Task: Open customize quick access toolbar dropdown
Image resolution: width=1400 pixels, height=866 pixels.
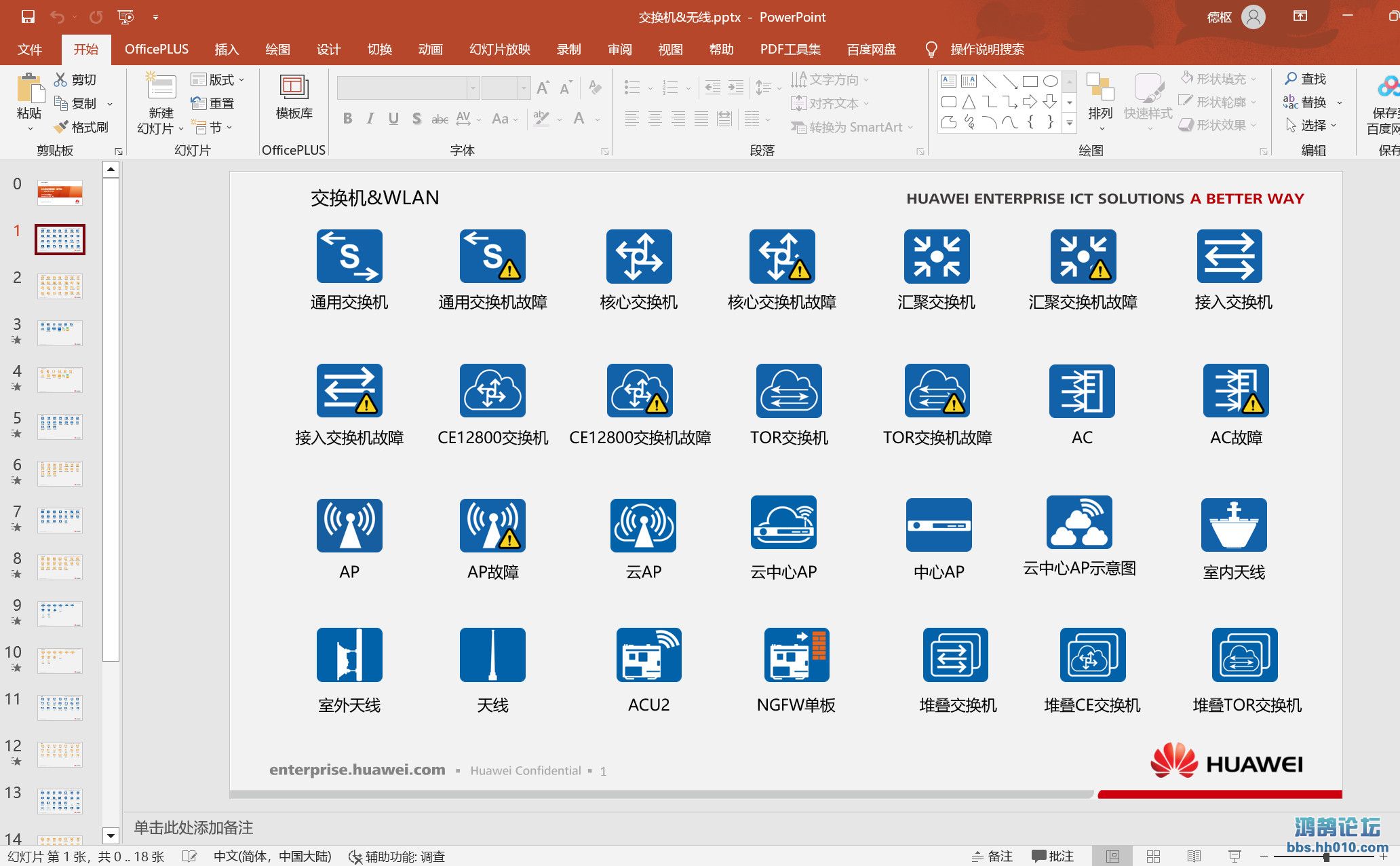Action: click(155, 17)
